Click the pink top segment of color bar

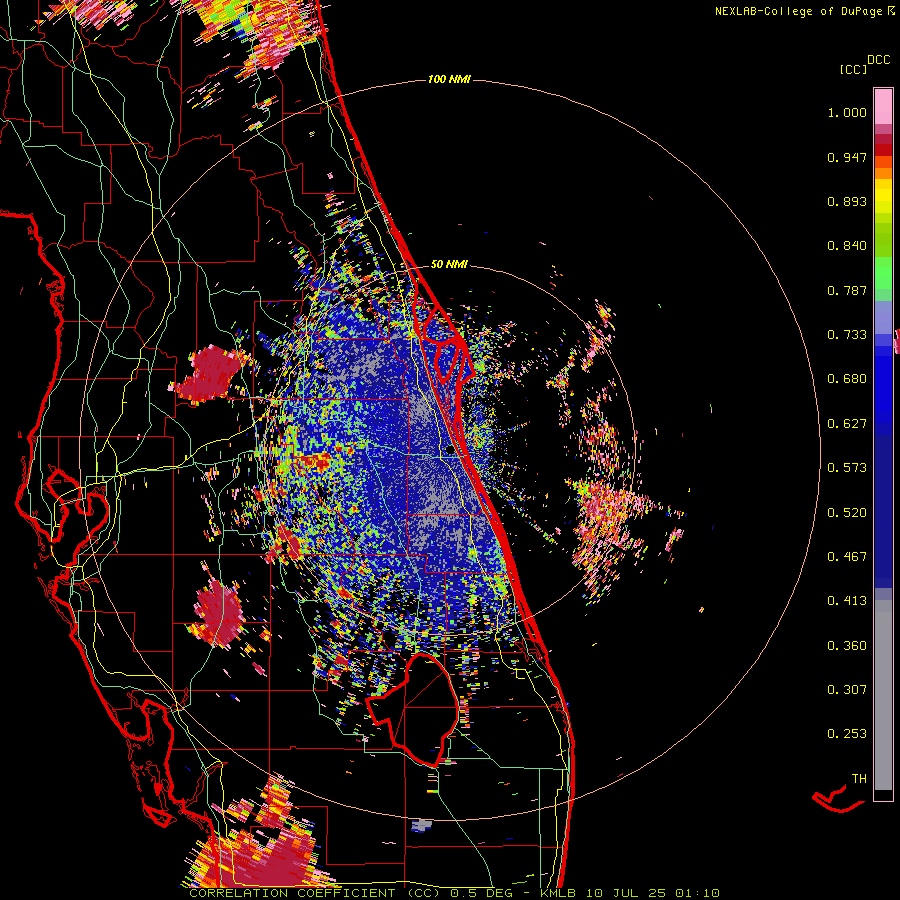(x=883, y=106)
